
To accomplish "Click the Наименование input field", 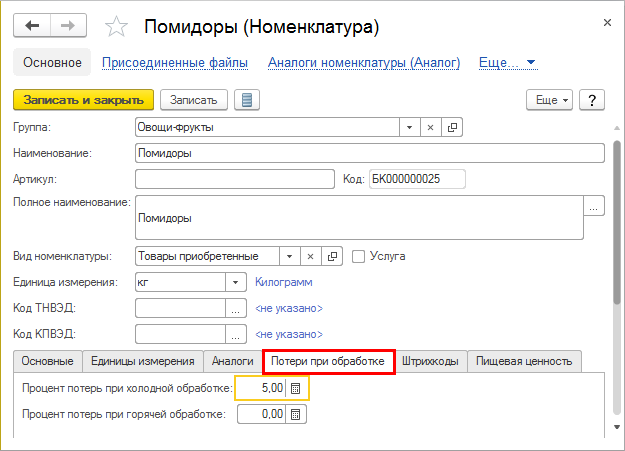I will tap(368, 153).
